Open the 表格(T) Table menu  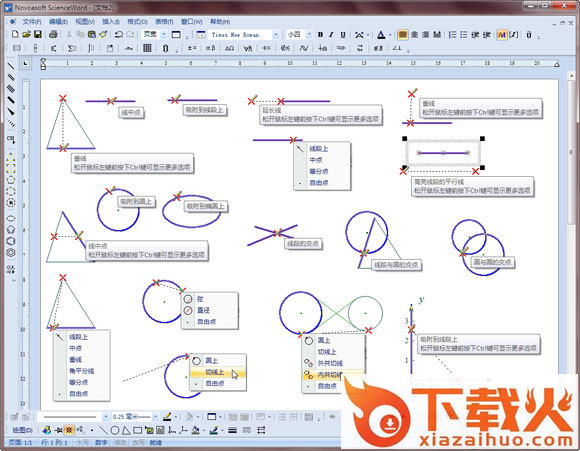click(x=164, y=22)
